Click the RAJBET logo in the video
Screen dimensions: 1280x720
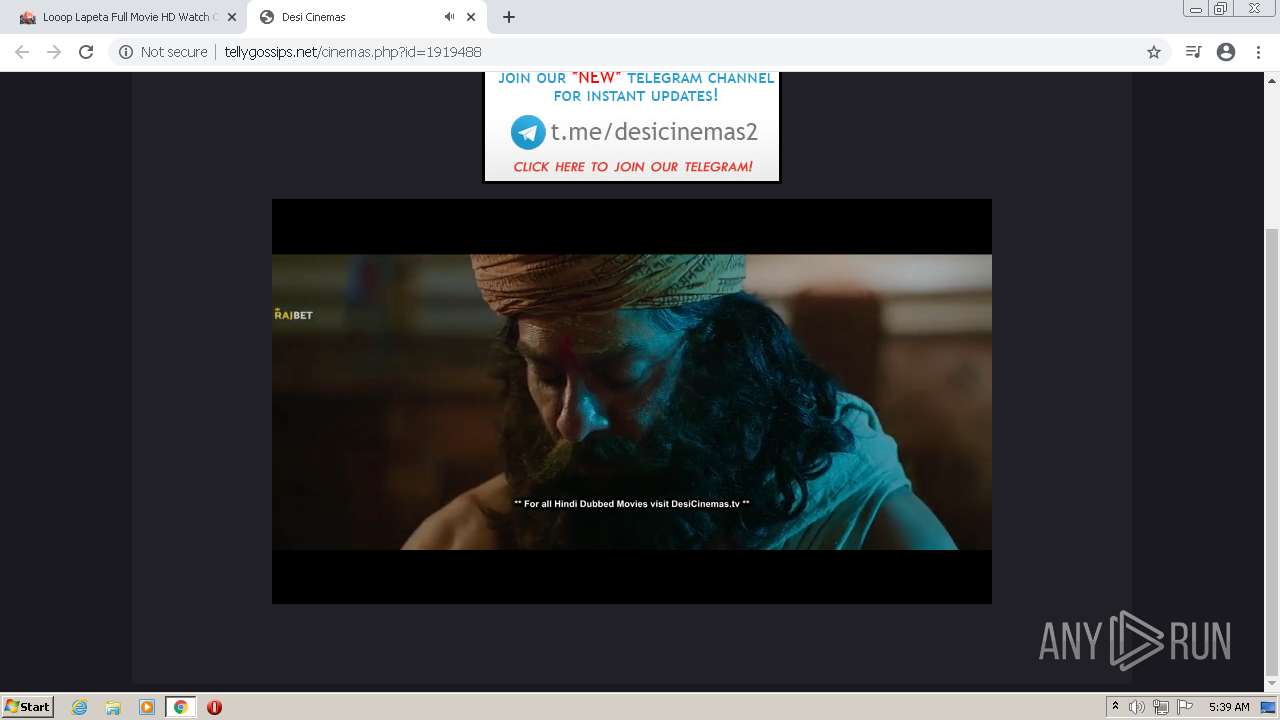pyautogui.click(x=294, y=315)
